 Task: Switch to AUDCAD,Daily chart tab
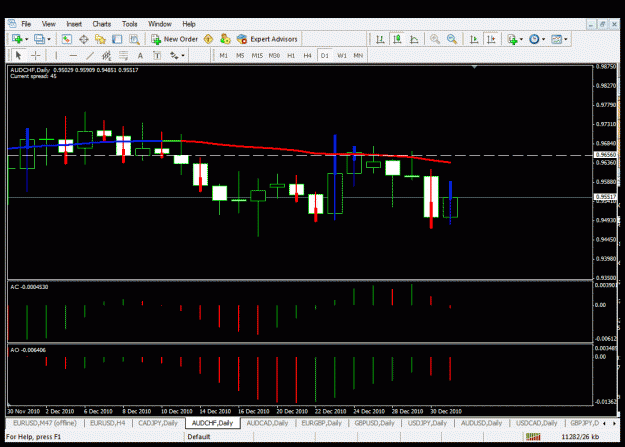click(267, 423)
